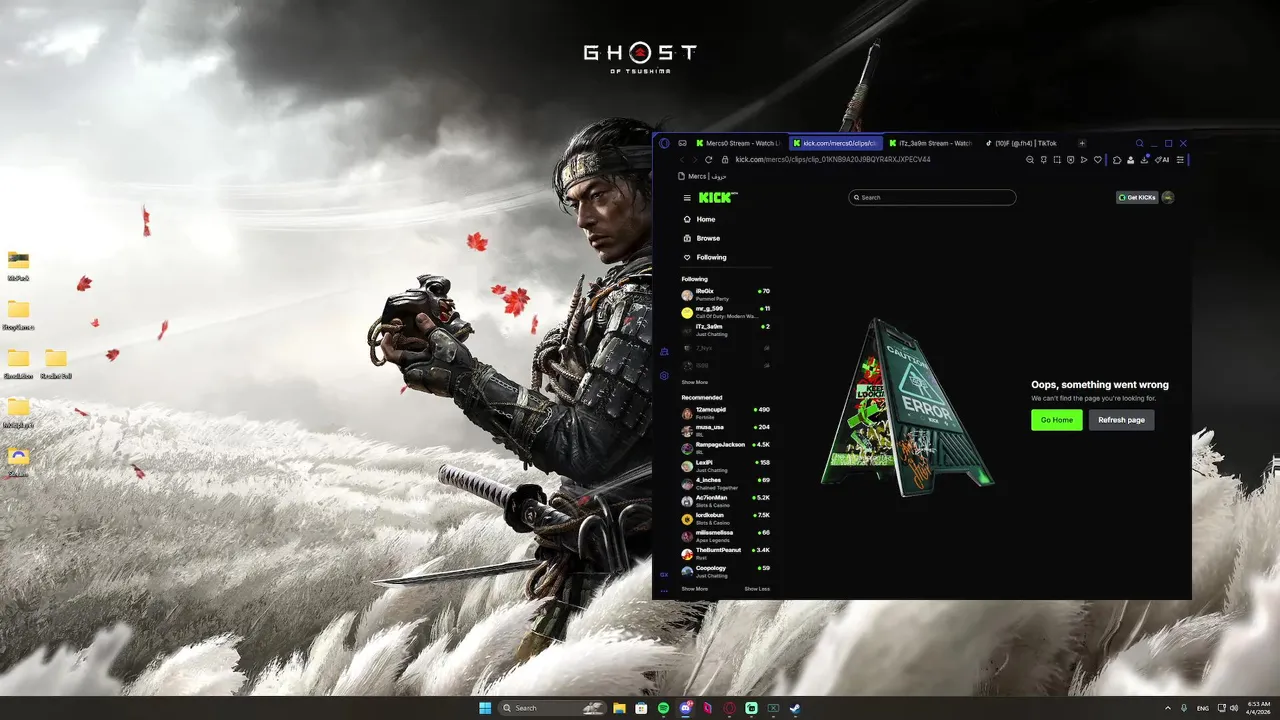Click the zoom-out magnifier in the address bar
The height and width of the screenshot is (720, 1280).
pyautogui.click(x=1030, y=160)
